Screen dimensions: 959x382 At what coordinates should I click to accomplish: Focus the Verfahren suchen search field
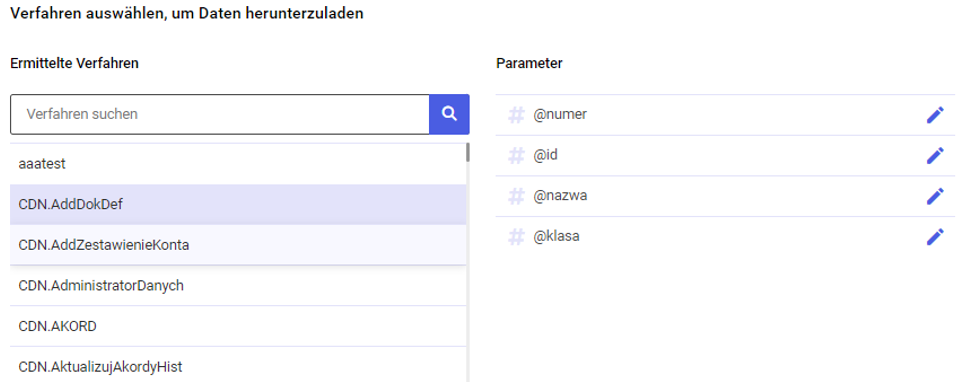click(220, 114)
